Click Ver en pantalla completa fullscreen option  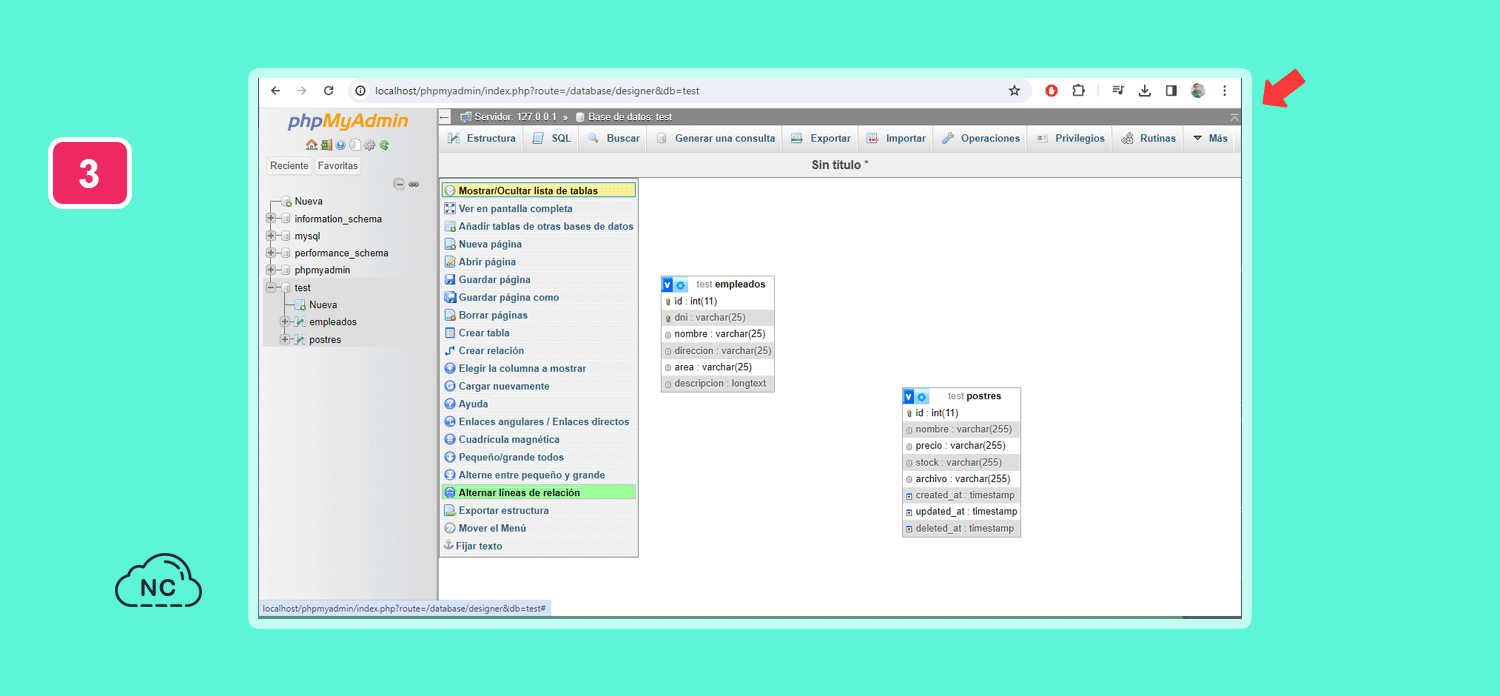pyautogui.click(x=538, y=209)
